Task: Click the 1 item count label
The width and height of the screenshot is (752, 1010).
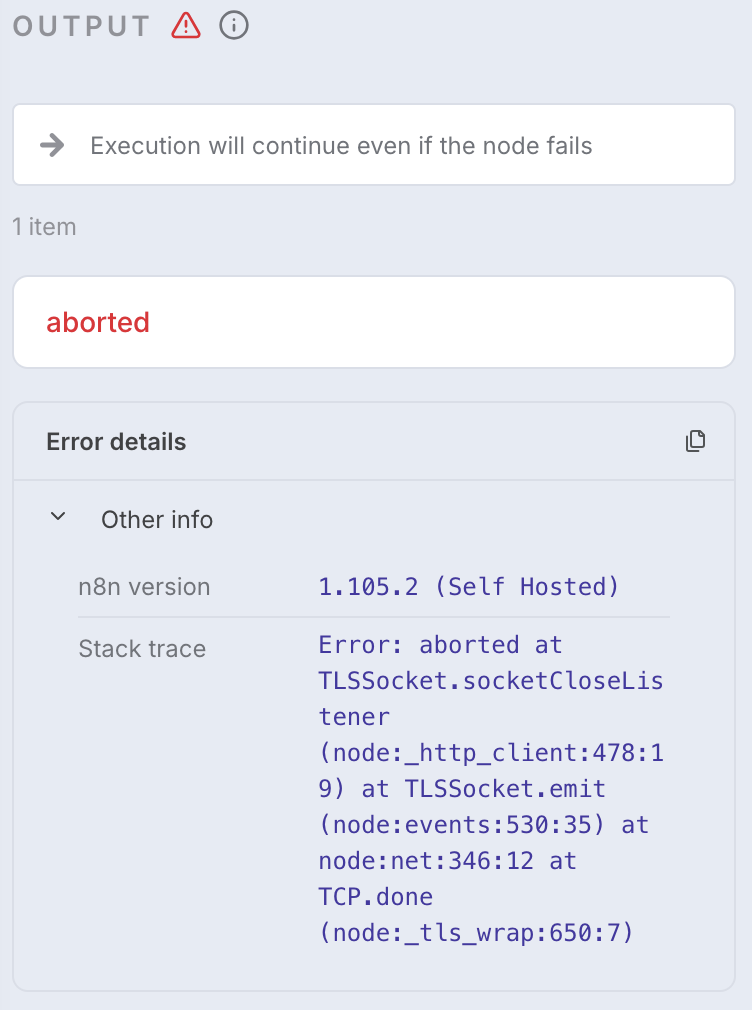Action: (44, 226)
